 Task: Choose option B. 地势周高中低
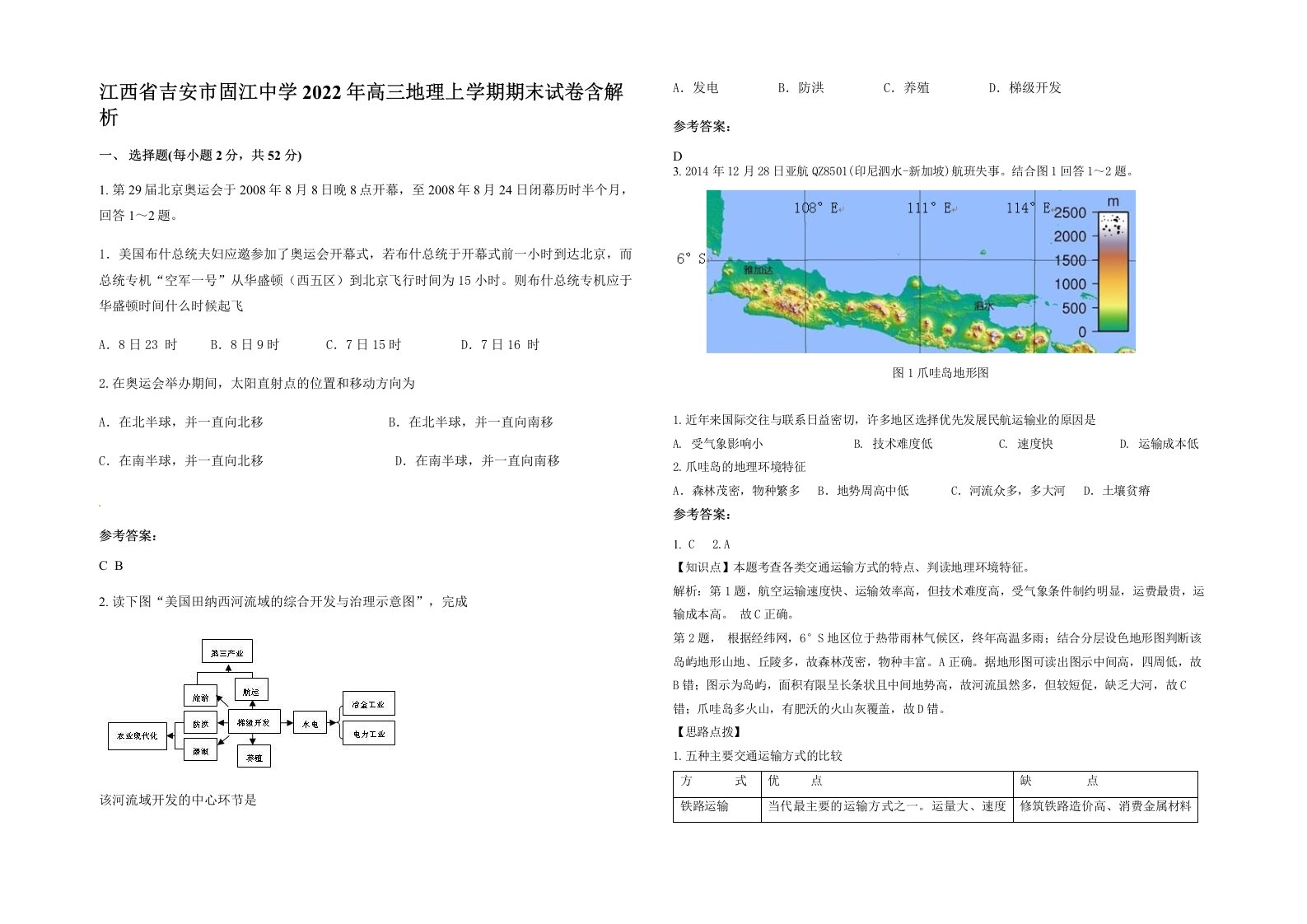tap(863, 491)
